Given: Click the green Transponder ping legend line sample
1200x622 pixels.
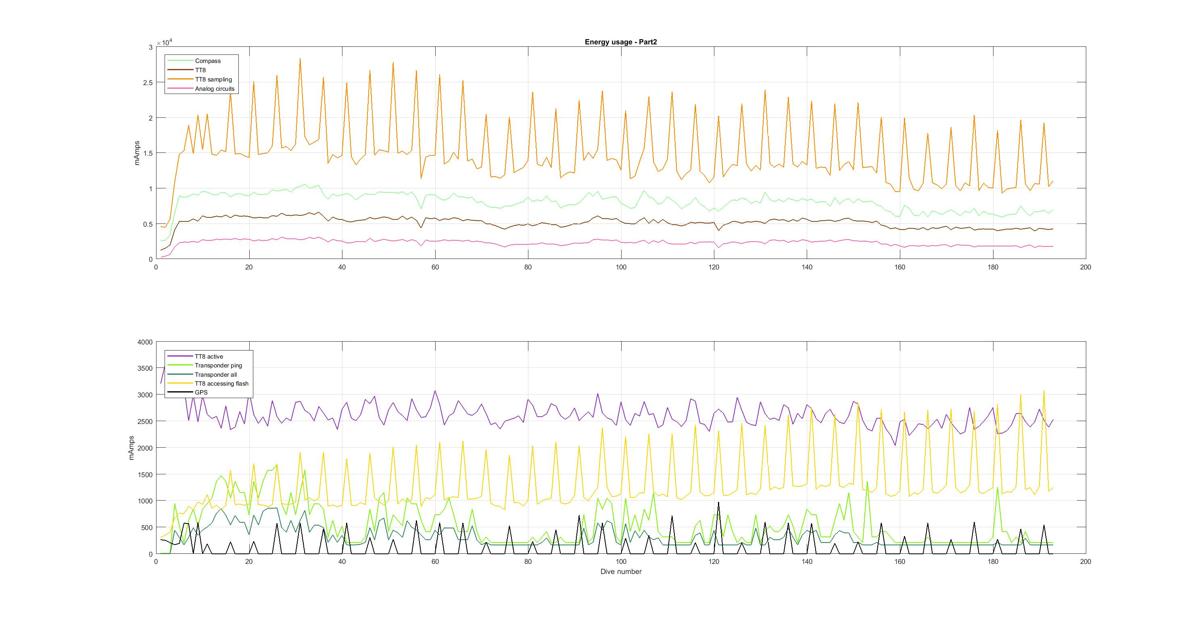Looking at the screenshot, I should pyautogui.click(x=180, y=365).
